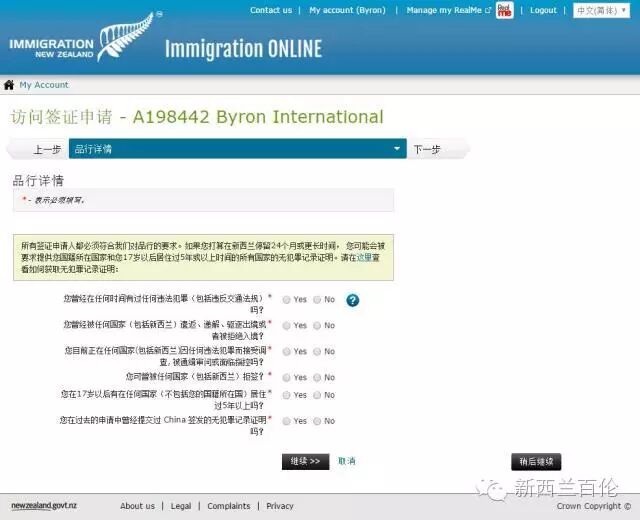Select No for the 违法犯罪 (criminal offence) question

tap(317, 300)
